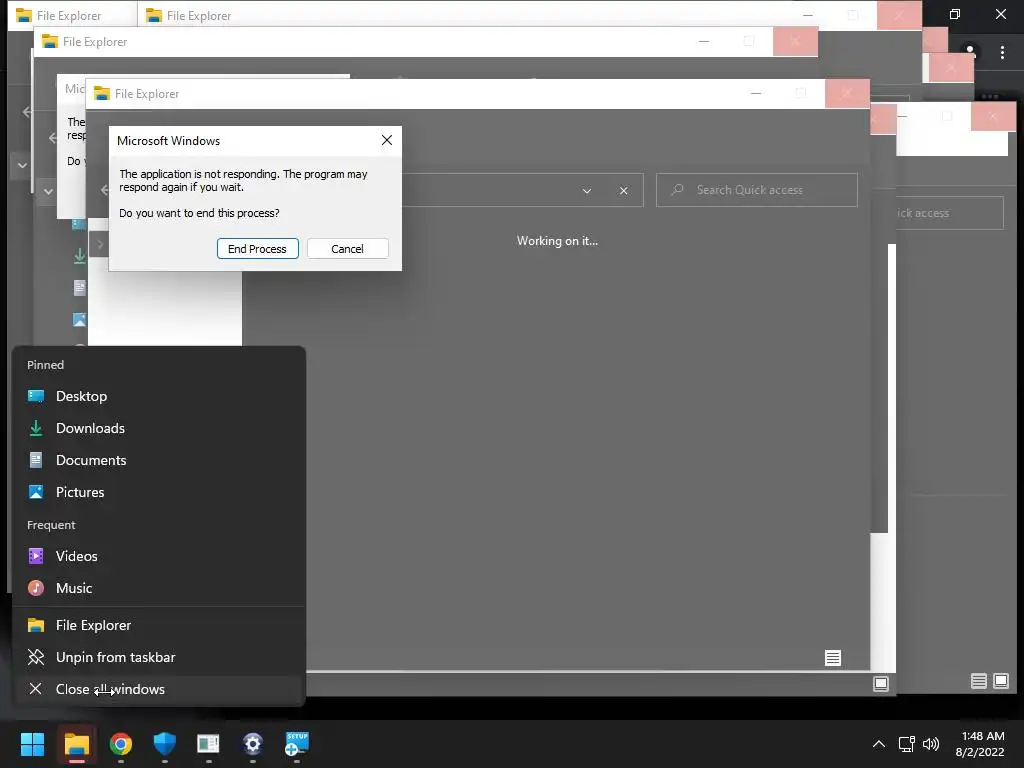This screenshot has height=768, width=1024.
Task: Expand the address bar history dropdown
Action: click(x=587, y=191)
